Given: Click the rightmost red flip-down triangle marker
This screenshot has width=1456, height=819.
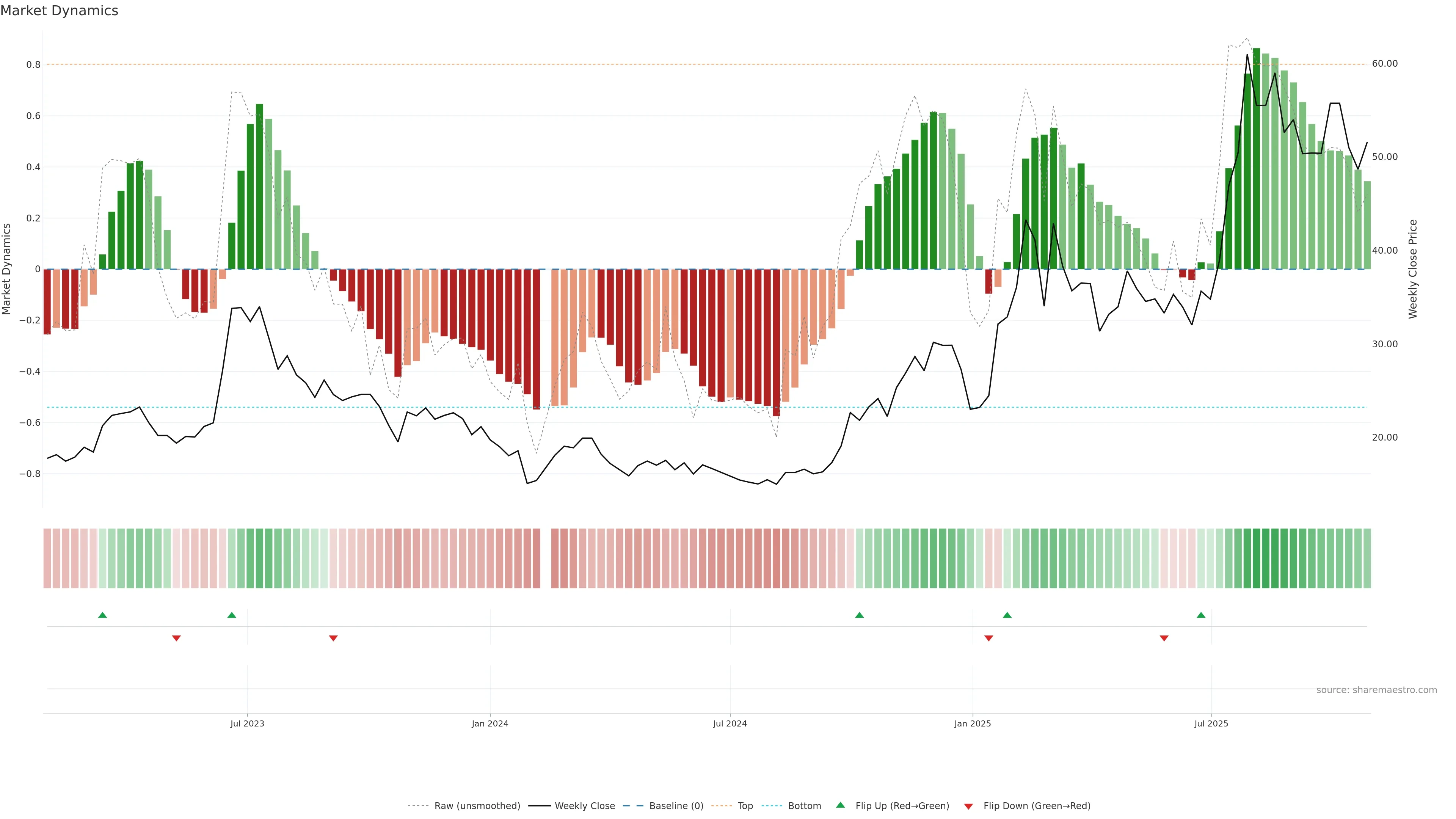Looking at the screenshot, I should click(x=1164, y=638).
